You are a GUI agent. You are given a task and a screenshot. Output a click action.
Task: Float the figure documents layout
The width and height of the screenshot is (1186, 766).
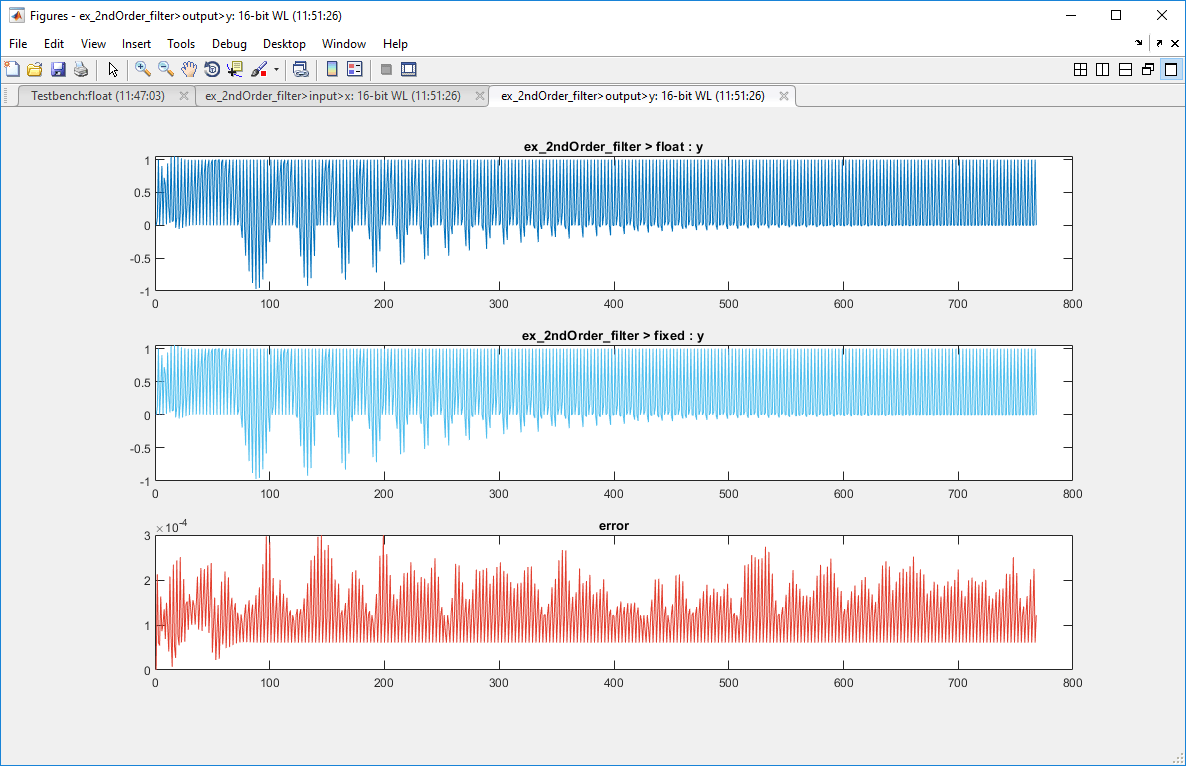tap(1146, 69)
